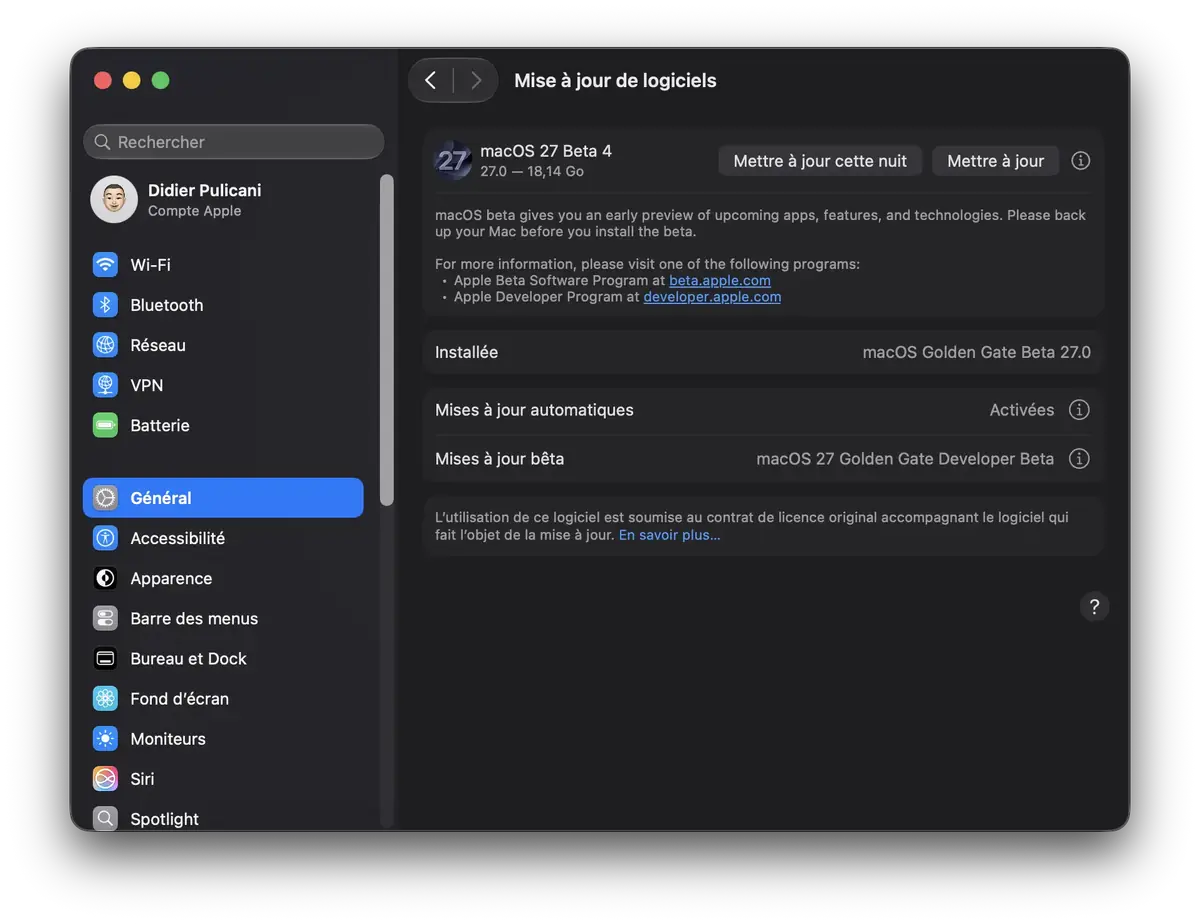The height and width of the screenshot is (924, 1200).
Task: Open the Moniteurs settings pane
Action: click(223, 738)
